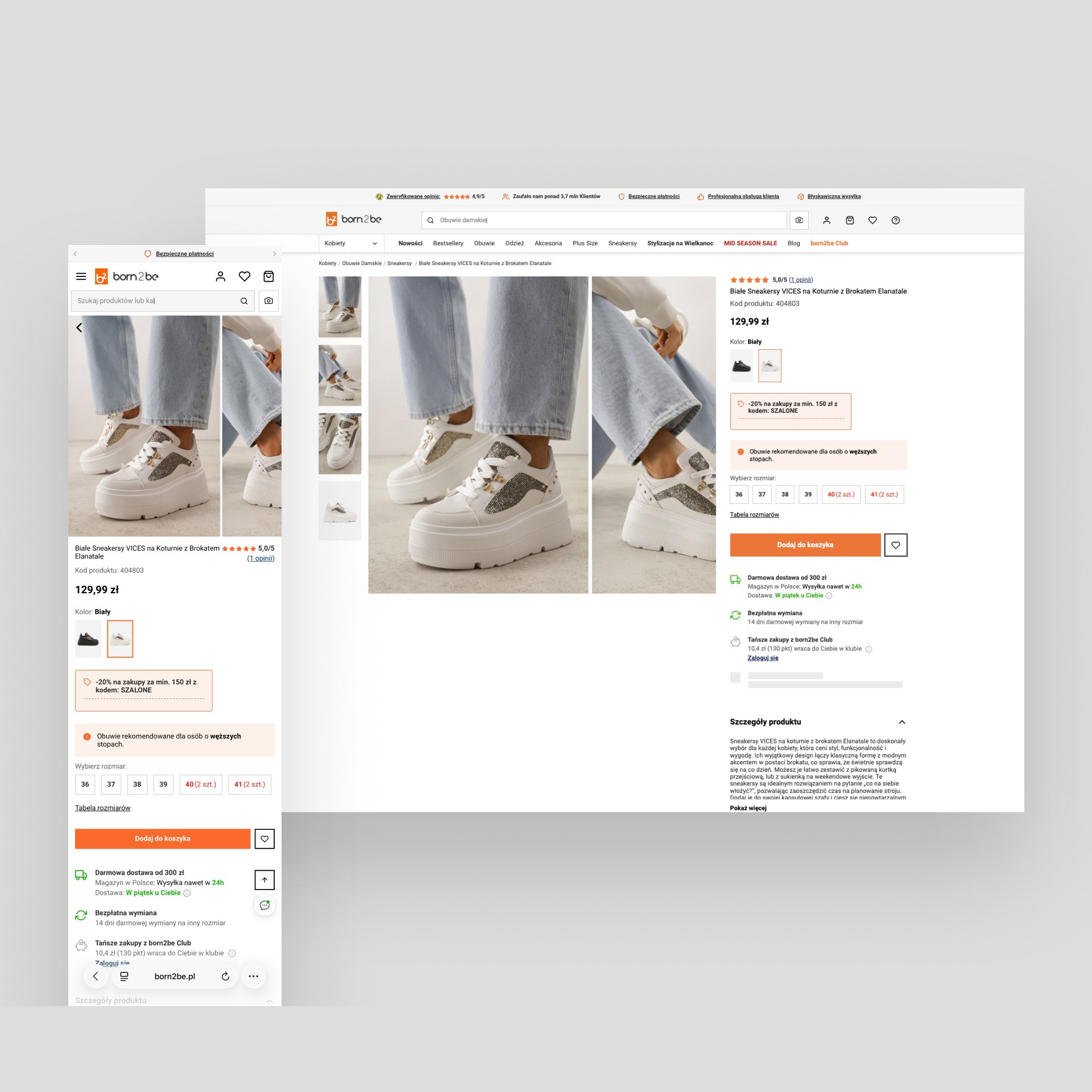Open the desktop help question icon

pos(896,220)
